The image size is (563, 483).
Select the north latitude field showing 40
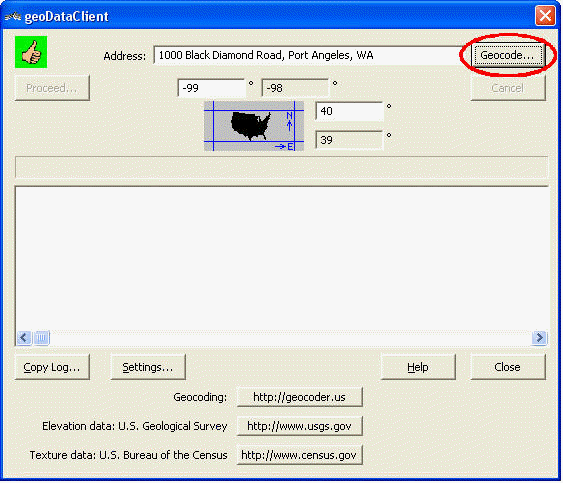tap(349, 111)
